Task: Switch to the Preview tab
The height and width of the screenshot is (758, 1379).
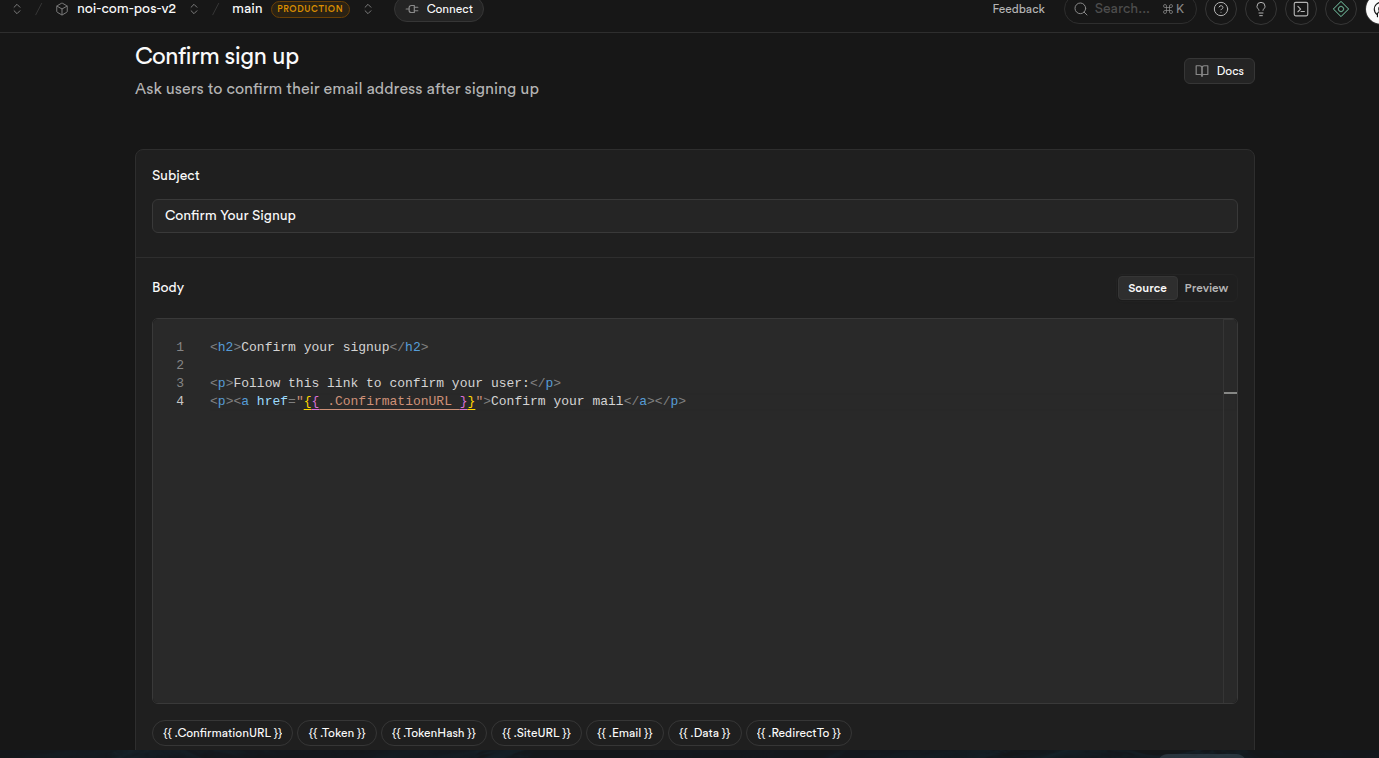Action: pyautogui.click(x=1206, y=288)
